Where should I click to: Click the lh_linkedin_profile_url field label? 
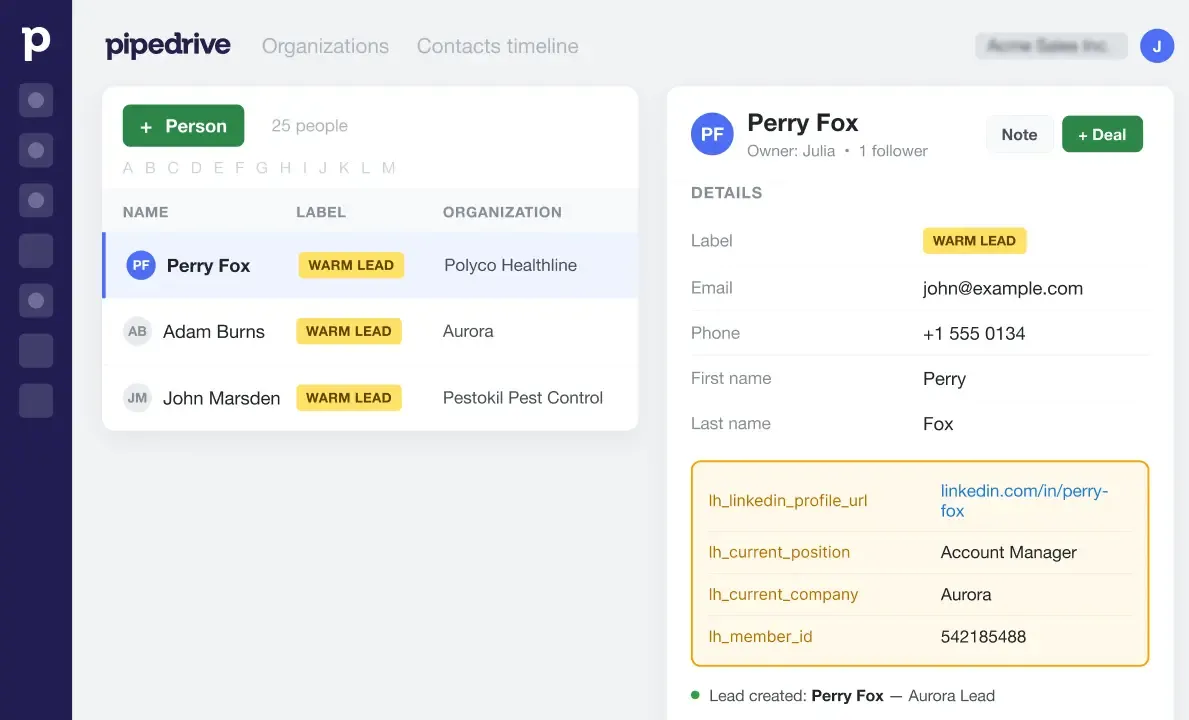click(x=788, y=500)
